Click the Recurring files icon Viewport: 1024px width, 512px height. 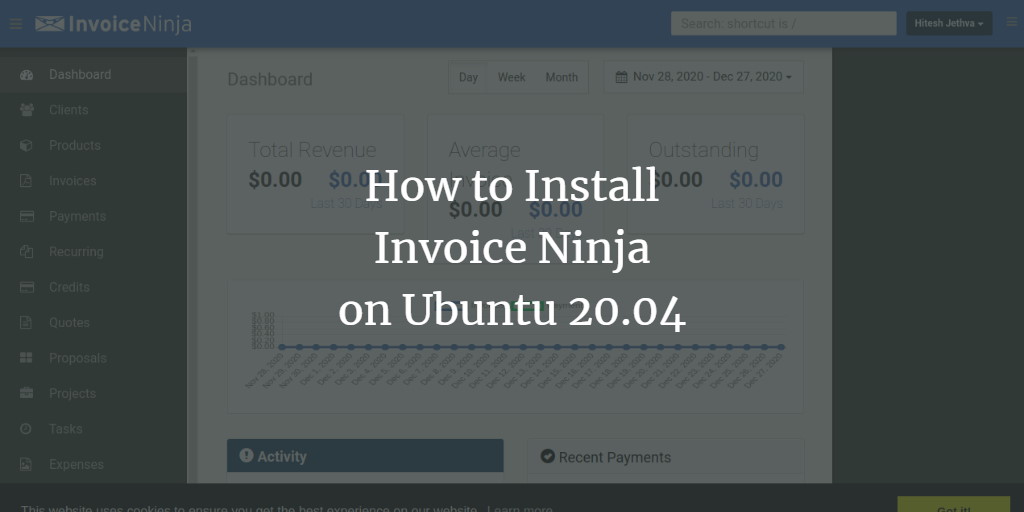click(26, 251)
